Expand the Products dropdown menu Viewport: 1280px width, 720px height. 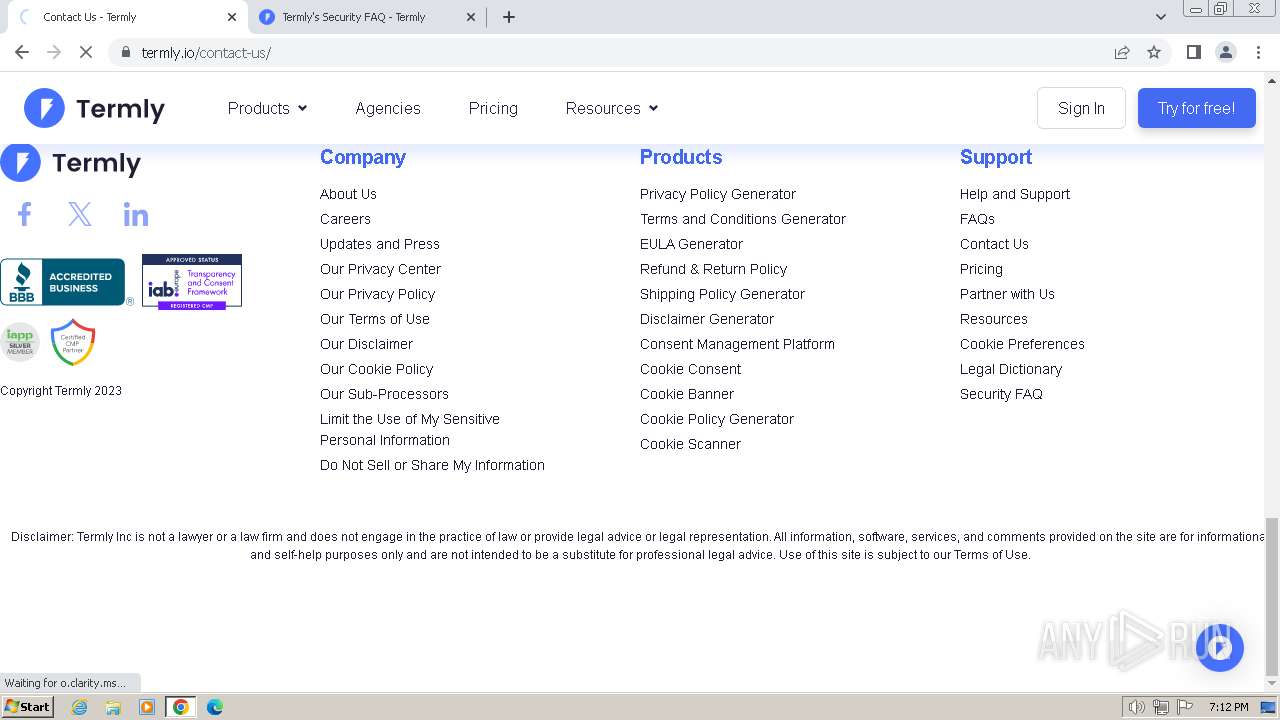coord(267,108)
